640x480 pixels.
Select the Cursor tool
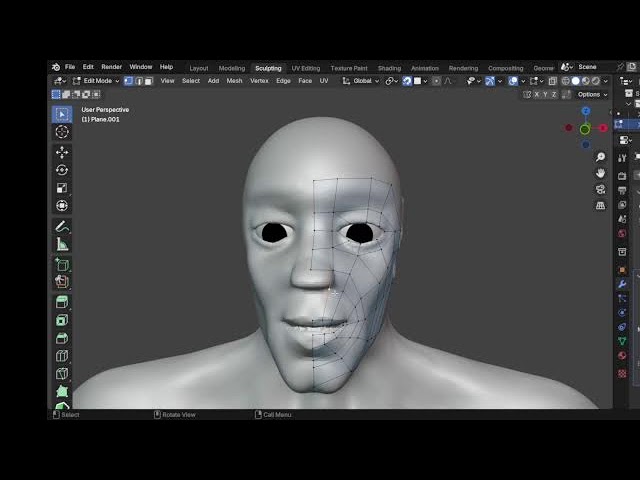(62, 132)
